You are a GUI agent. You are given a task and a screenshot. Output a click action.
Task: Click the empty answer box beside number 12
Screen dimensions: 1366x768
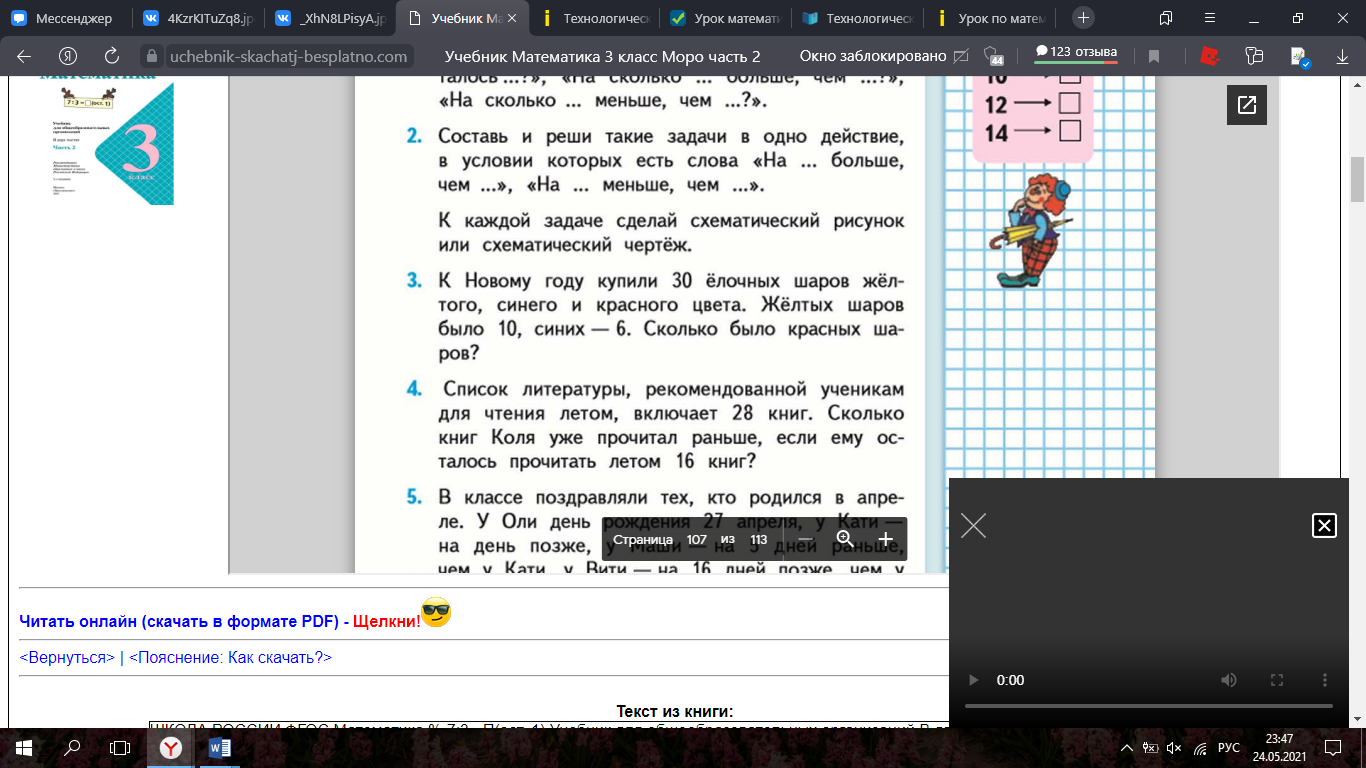tap(1069, 103)
